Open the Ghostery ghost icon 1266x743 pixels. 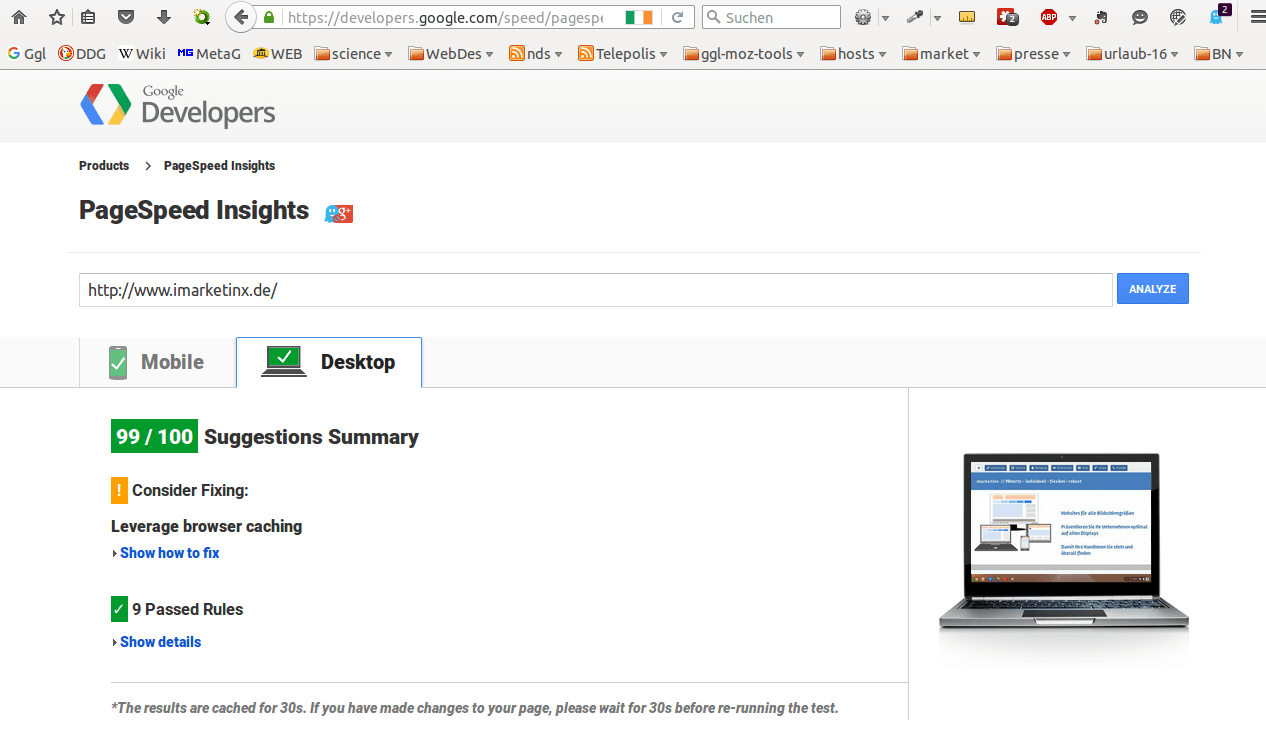click(1218, 16)
